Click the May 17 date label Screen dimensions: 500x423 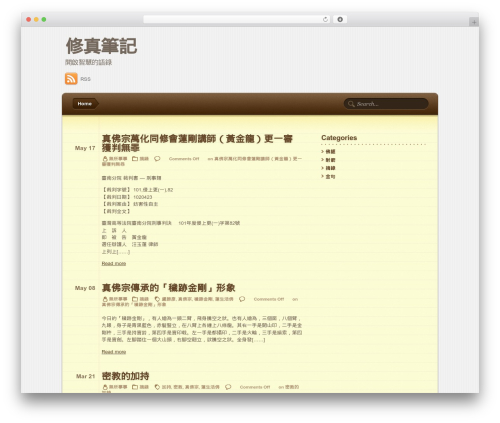click(85, 148)
